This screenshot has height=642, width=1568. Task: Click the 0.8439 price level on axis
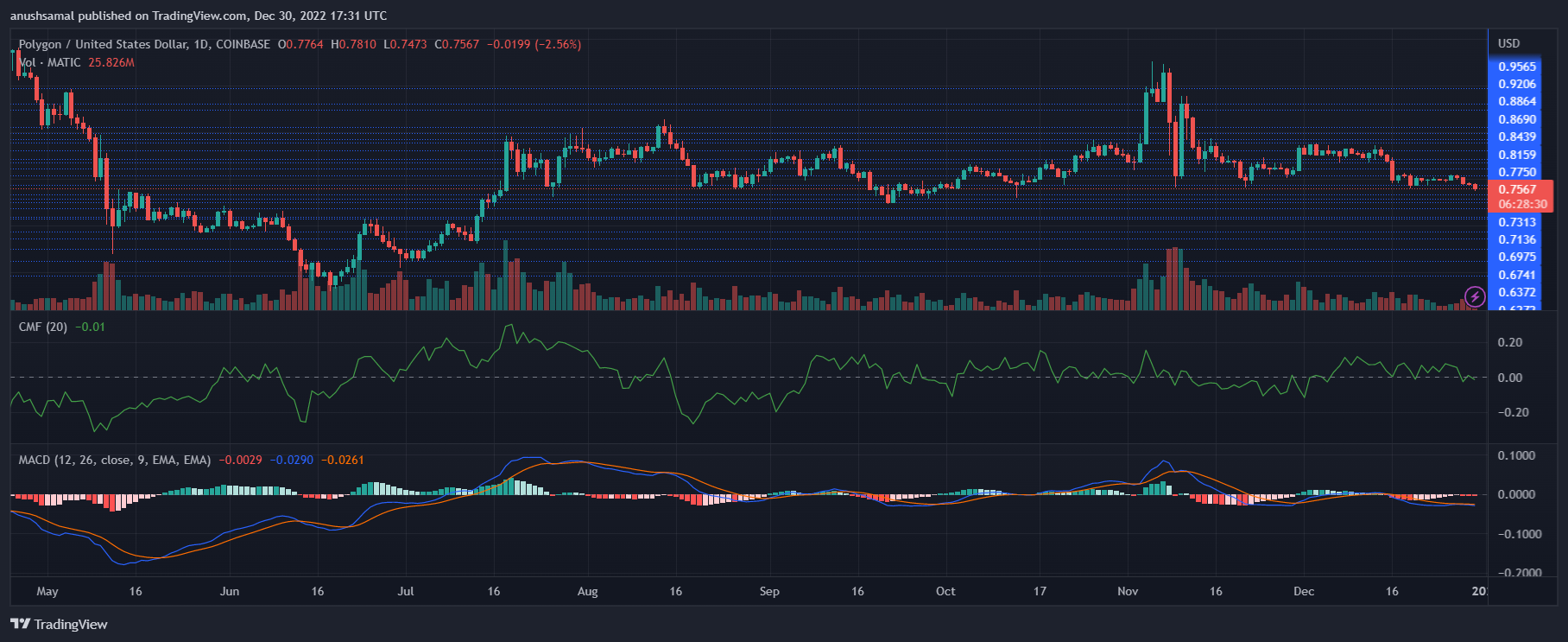click(1517, 137)
